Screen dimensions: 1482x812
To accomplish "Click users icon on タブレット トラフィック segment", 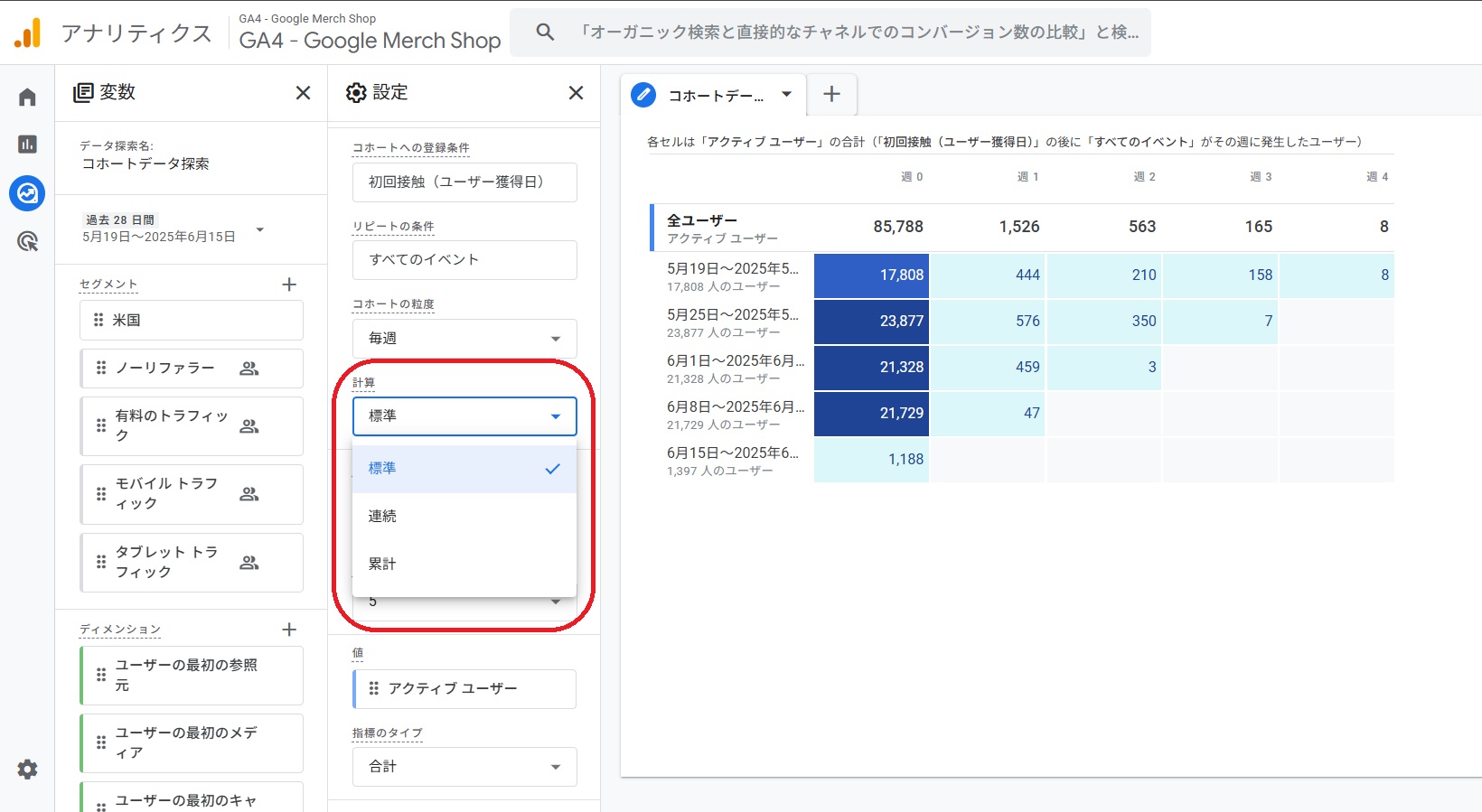I will [249, 563].
